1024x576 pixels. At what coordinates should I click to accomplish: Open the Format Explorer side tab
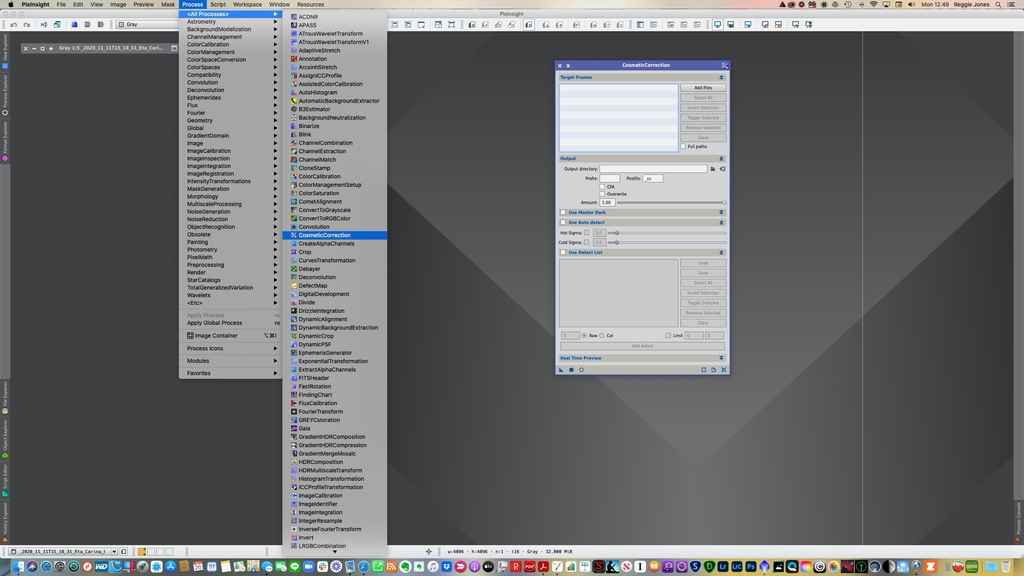pyautogui.click(x=5, y=140)
